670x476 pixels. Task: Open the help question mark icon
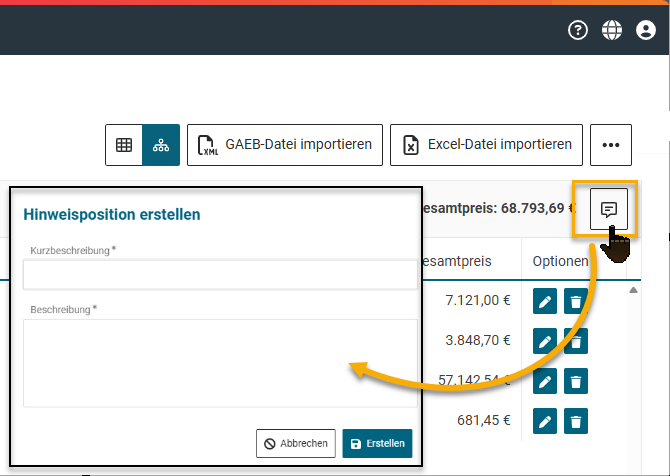point(578,30)
